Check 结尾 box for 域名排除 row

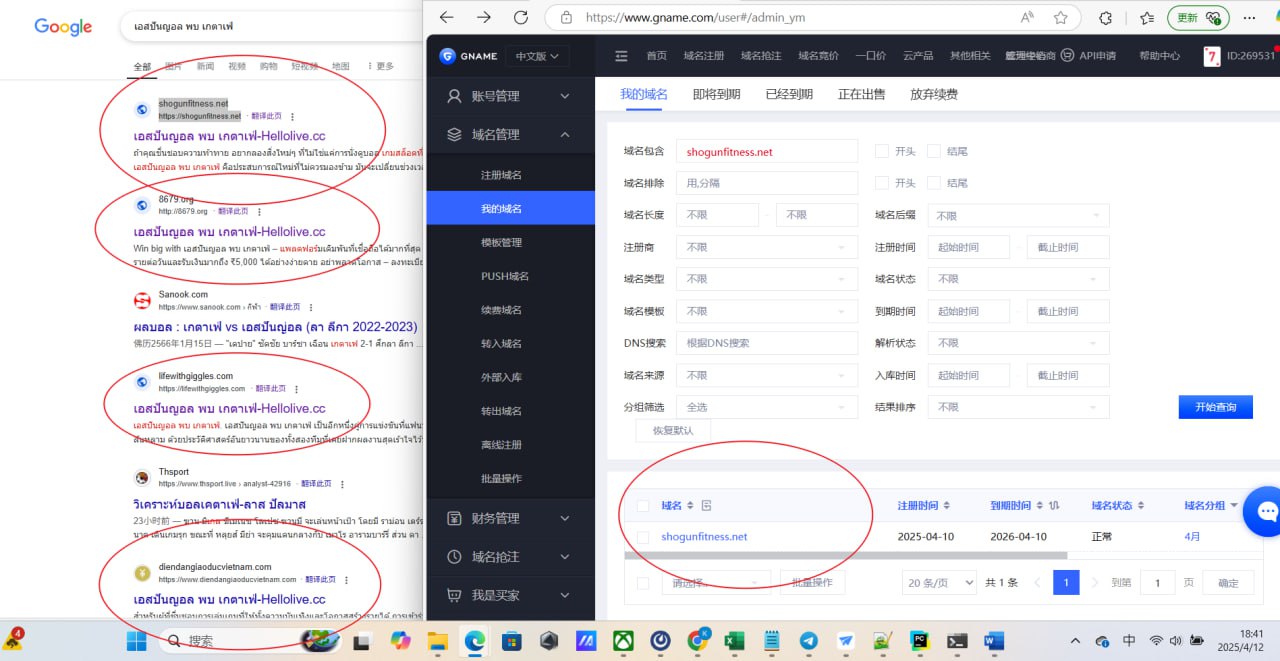(x=934, y=183)
